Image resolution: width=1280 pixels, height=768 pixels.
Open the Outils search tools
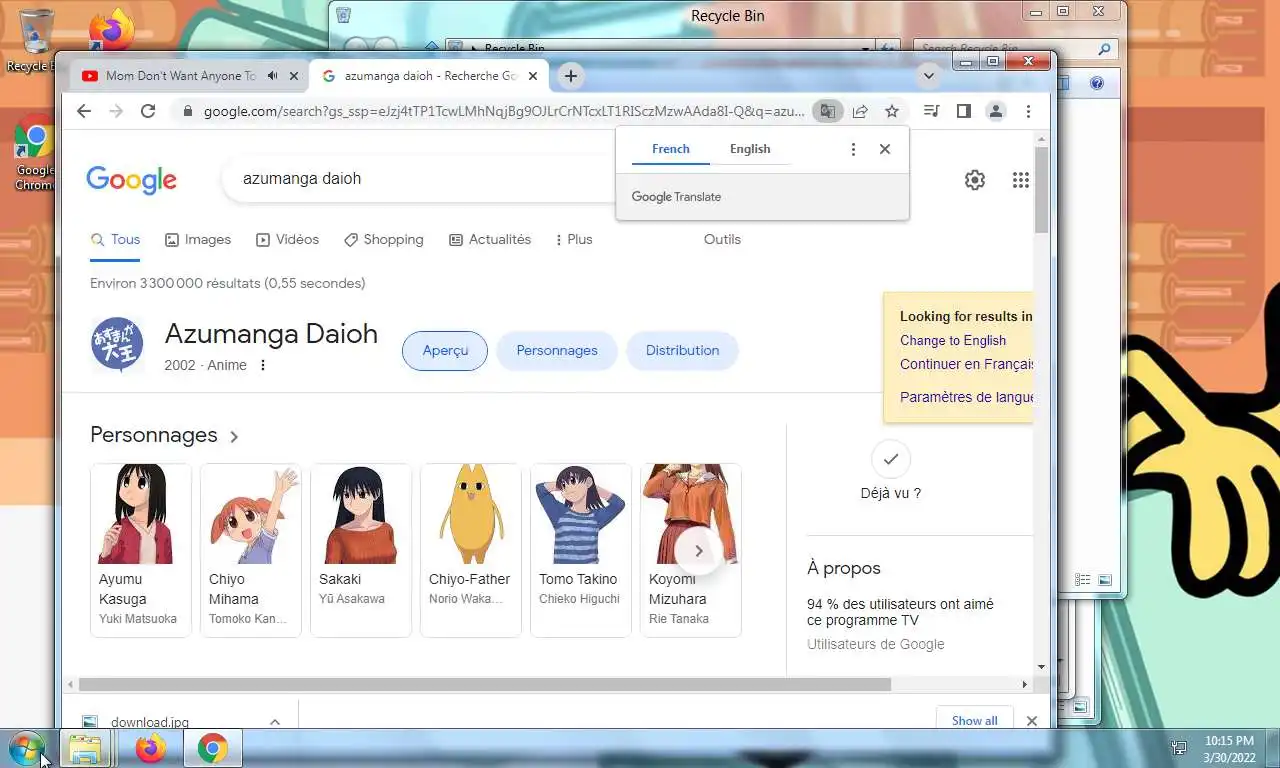pyautogui.click(x=722, y=240)
